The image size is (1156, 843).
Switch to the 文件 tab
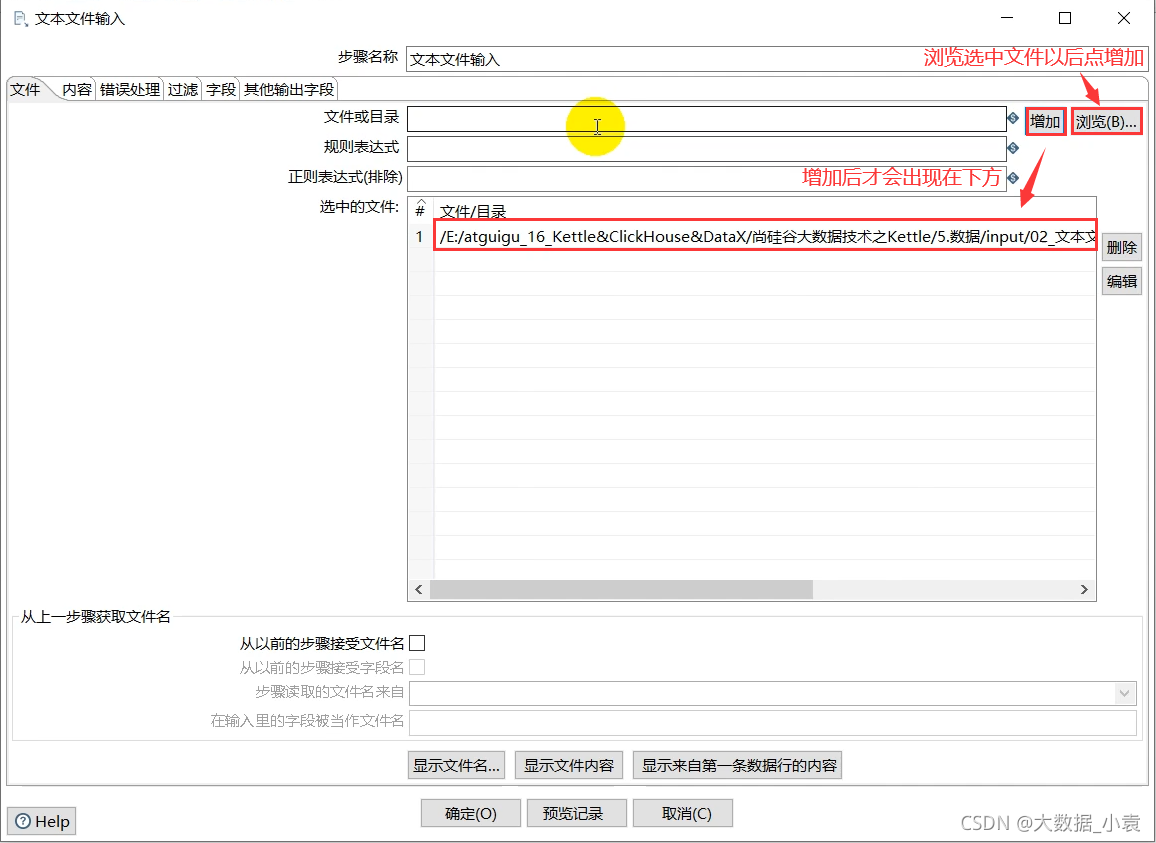25,90
